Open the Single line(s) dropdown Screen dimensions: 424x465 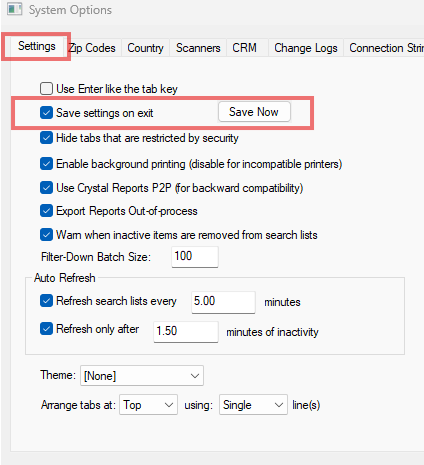253,405
